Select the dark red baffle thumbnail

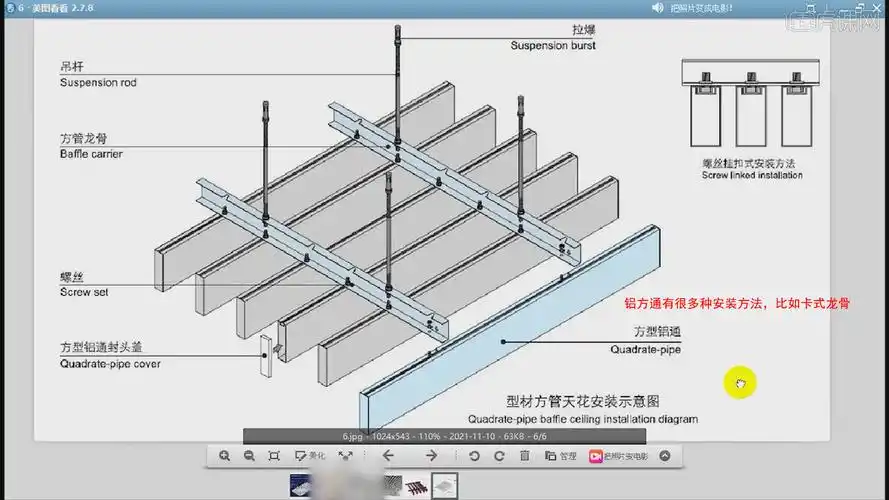pyautogui.click(x=417, y=486)
